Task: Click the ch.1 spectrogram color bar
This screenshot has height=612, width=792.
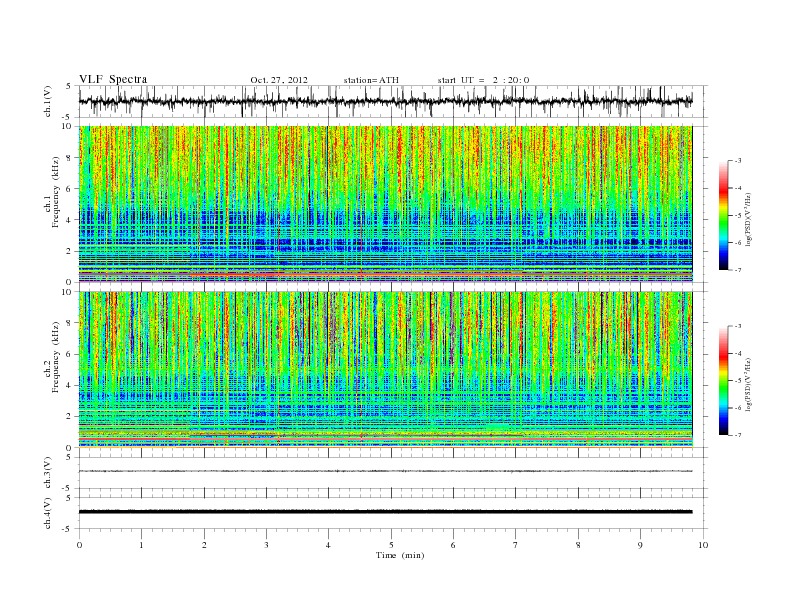Action: [724, 216]
